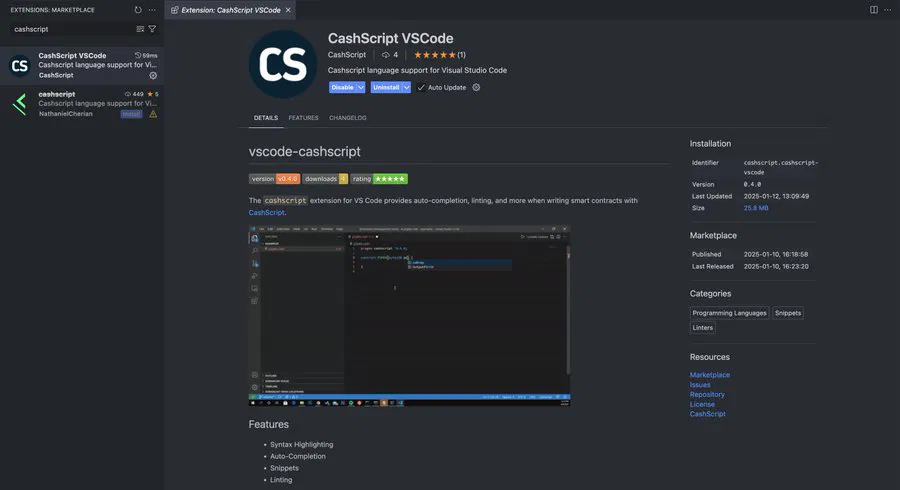Click Last Updated value 2025-01-12, 13:09:49

(x=776, y=196)
